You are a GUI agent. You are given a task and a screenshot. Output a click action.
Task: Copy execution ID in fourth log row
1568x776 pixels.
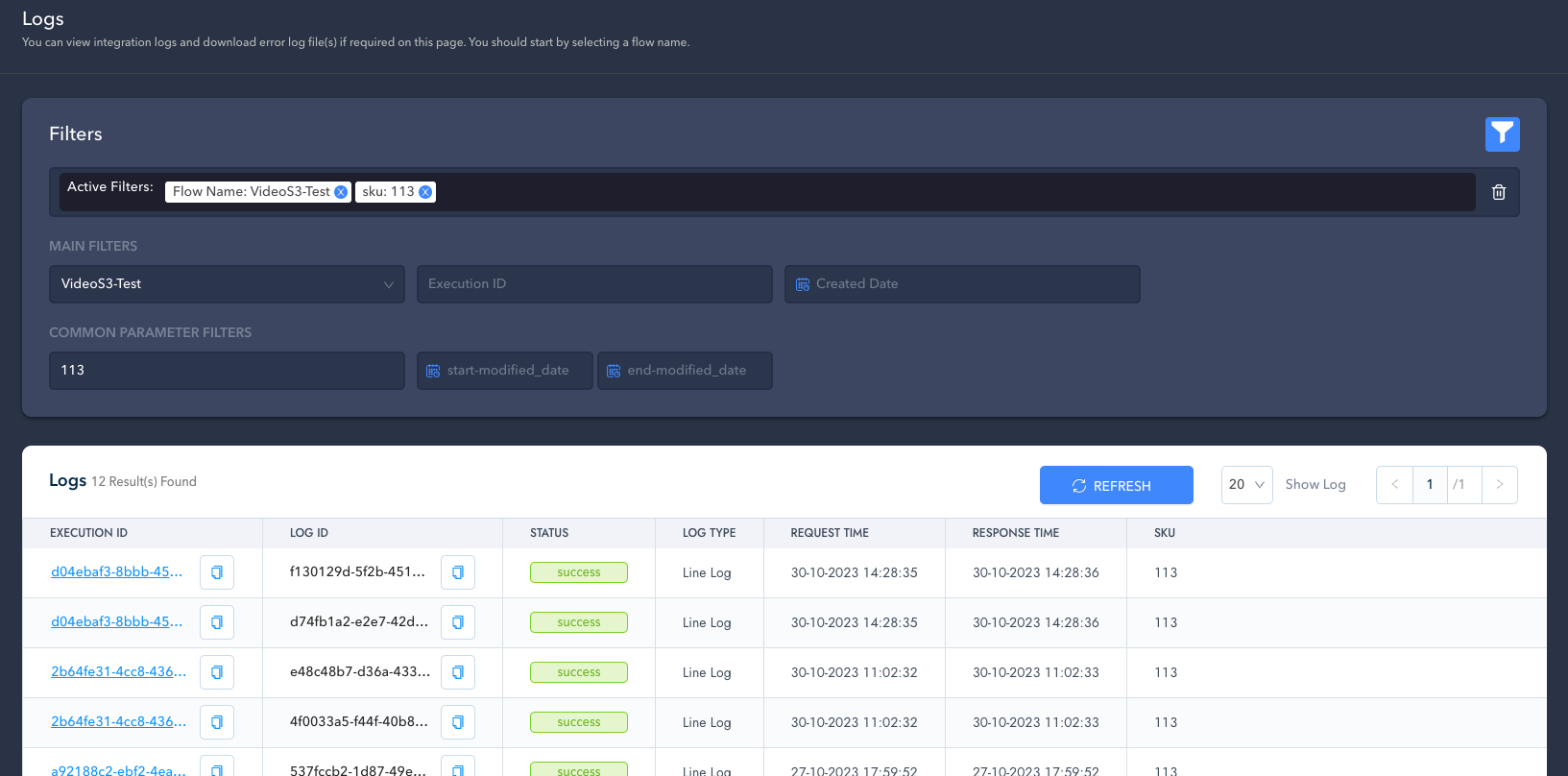217,722
